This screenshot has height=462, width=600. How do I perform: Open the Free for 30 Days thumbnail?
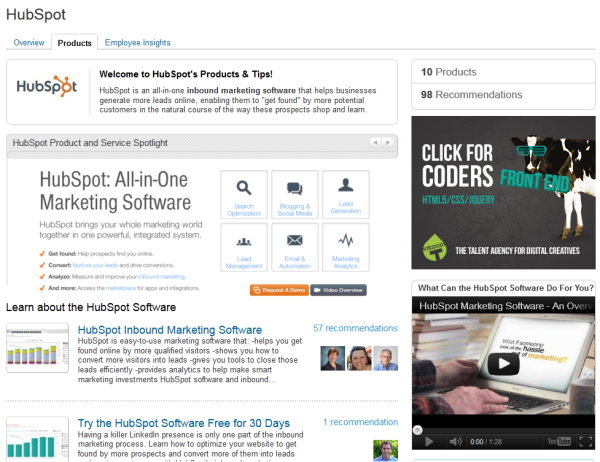point(38,439)
